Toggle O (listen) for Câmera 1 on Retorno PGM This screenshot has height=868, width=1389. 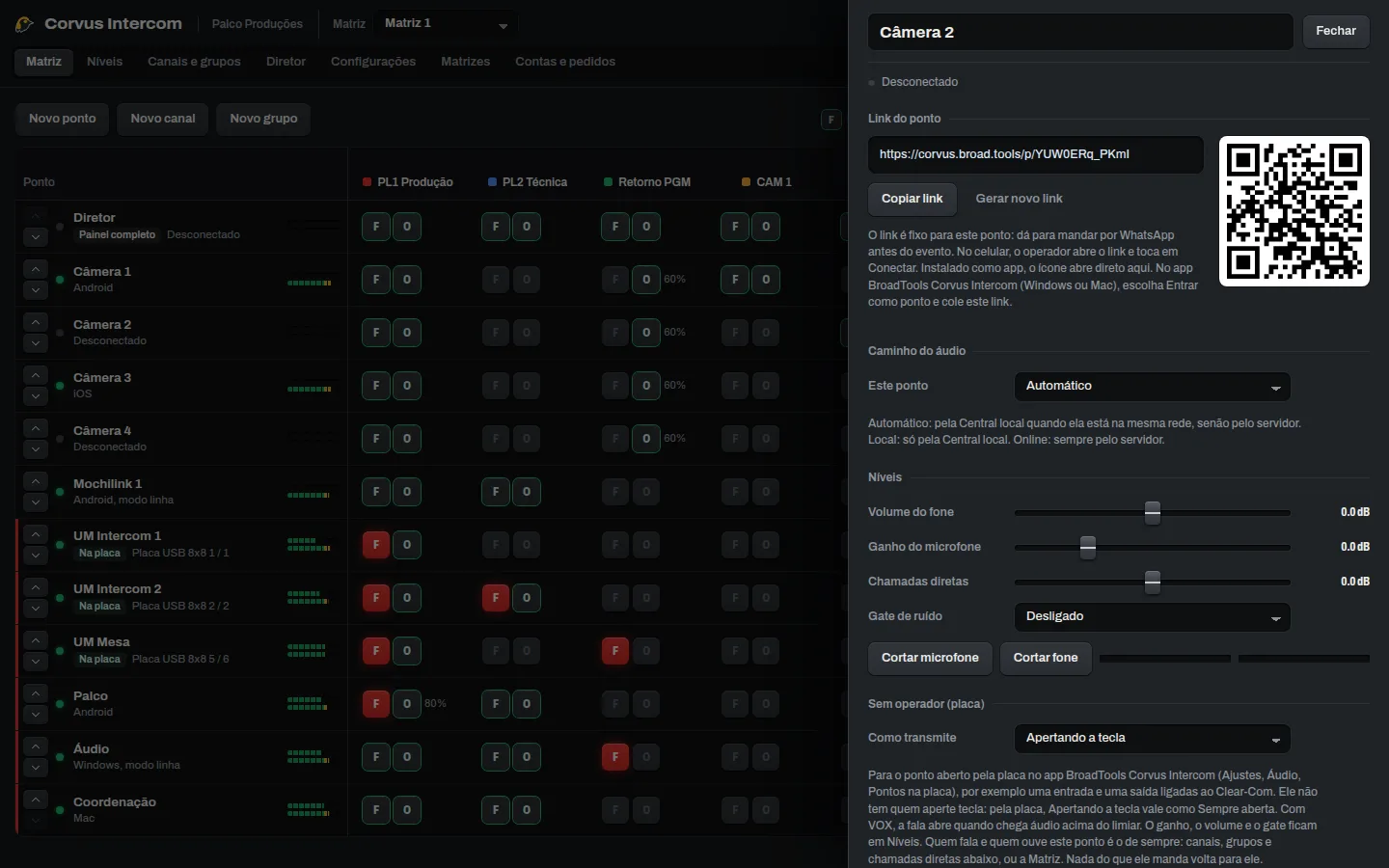coord(646,280)
